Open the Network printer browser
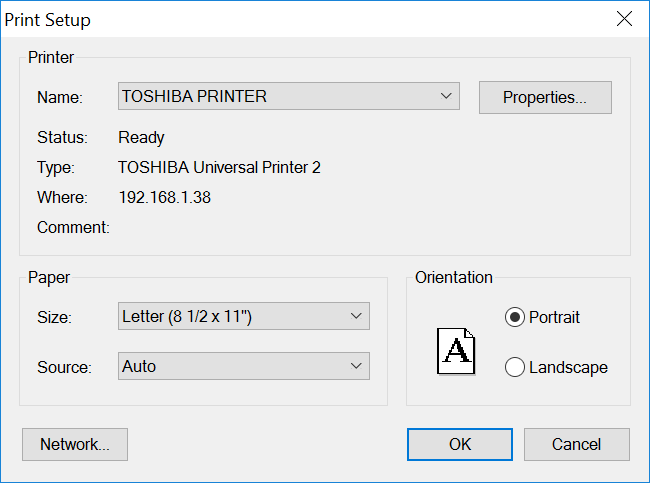 [x=75, y=444]
